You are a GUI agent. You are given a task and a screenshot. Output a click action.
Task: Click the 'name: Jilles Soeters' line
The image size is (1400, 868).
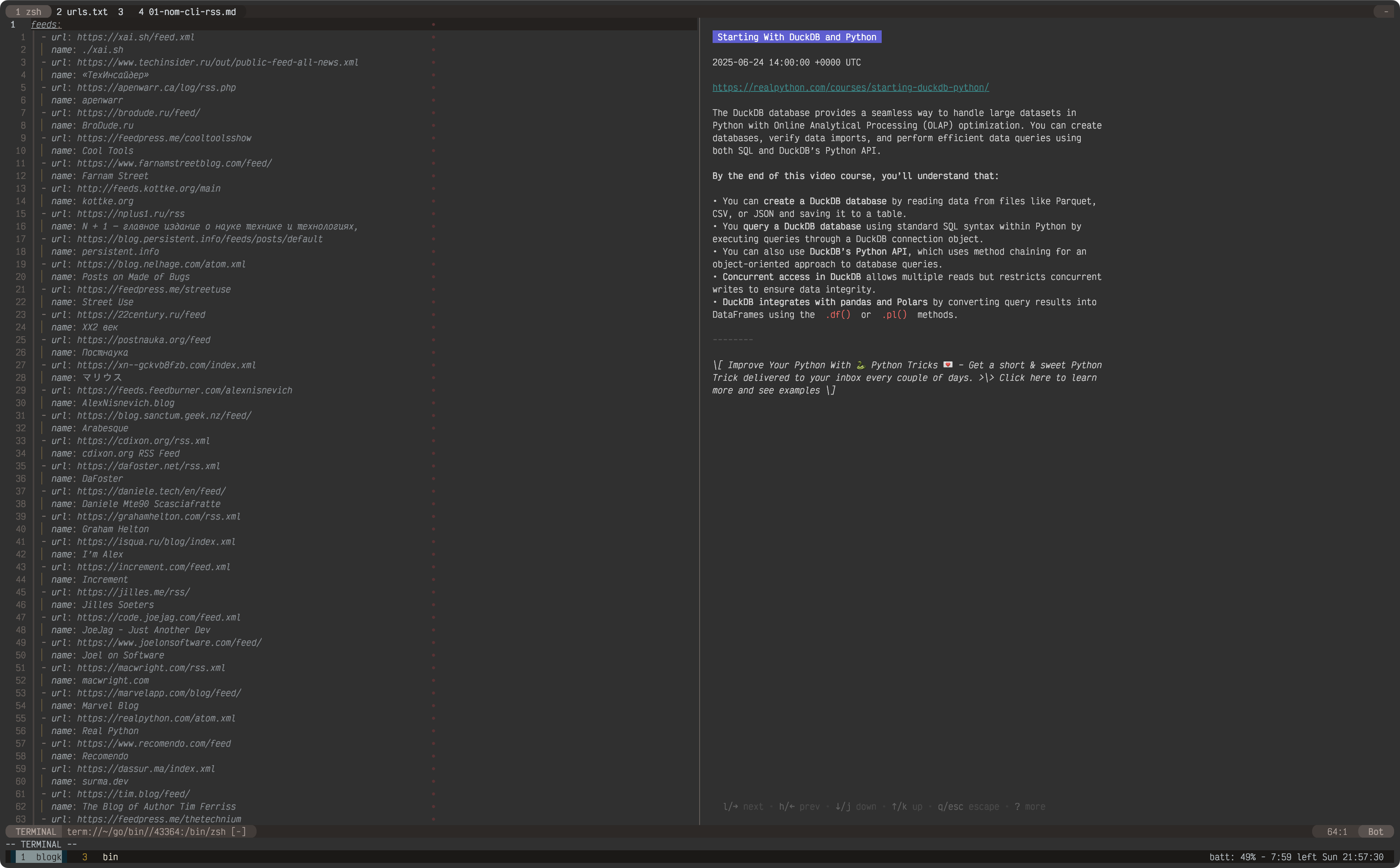point(103,605)
